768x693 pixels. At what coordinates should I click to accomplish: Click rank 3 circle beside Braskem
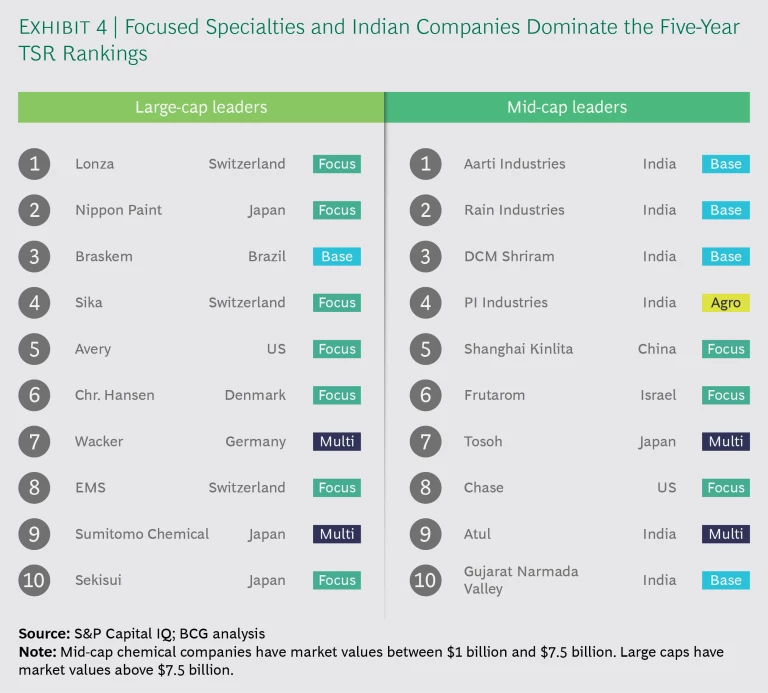[x=34, y=257]
